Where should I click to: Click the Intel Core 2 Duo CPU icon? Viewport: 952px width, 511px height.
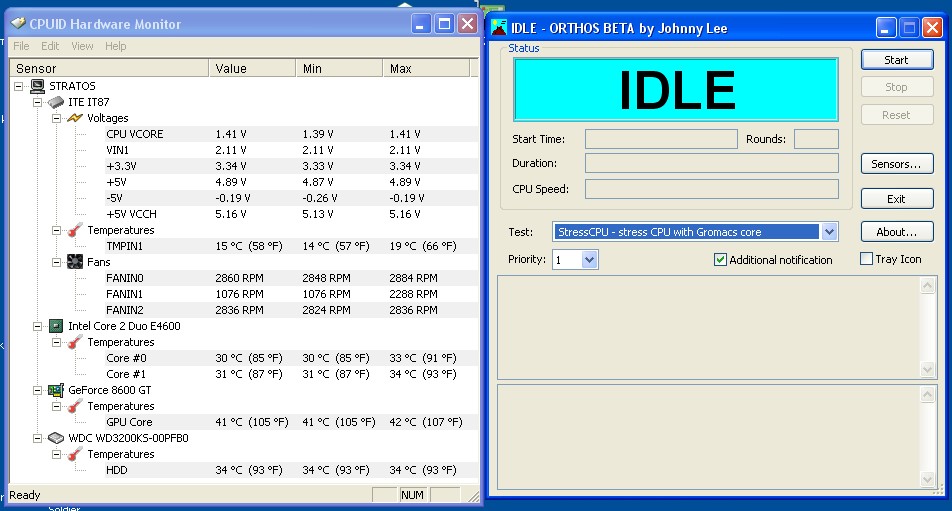tap(56, 326)
